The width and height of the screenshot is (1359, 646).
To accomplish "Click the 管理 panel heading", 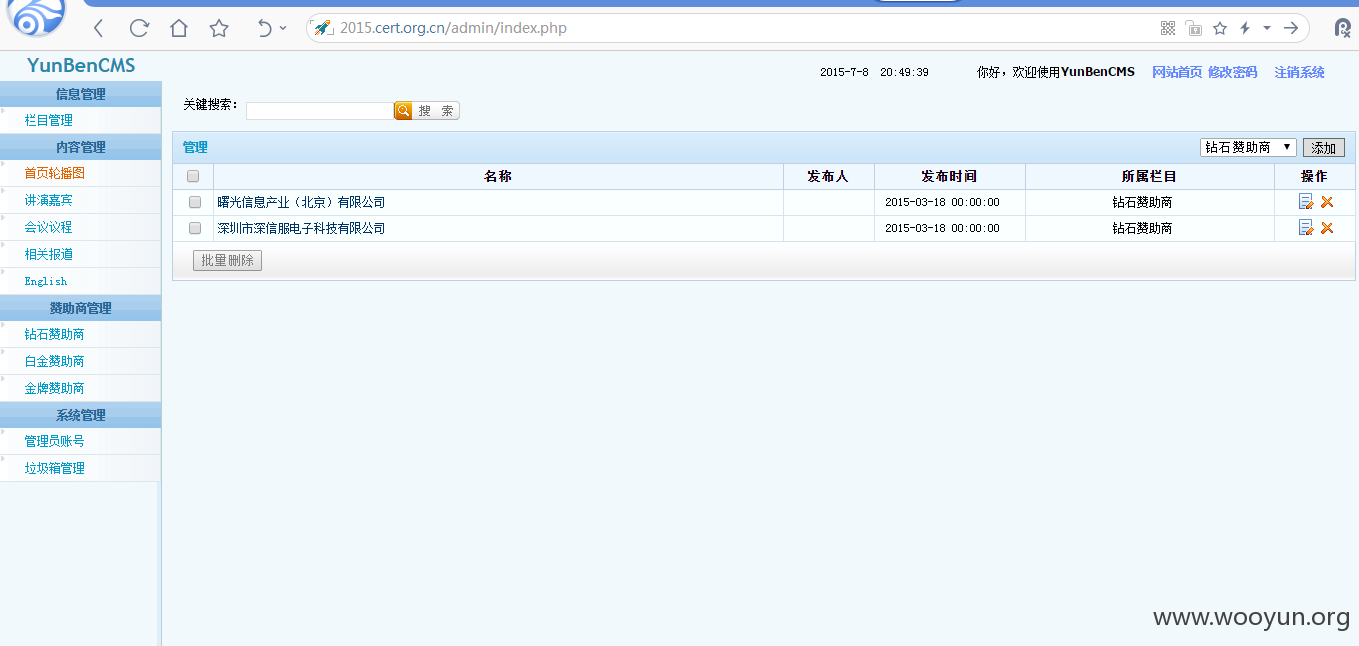I will click(195, 147).
